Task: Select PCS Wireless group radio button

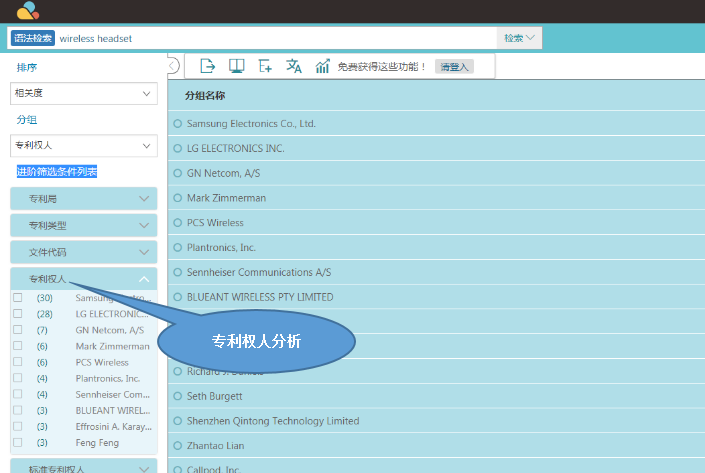Action: [x=178, y=222]
